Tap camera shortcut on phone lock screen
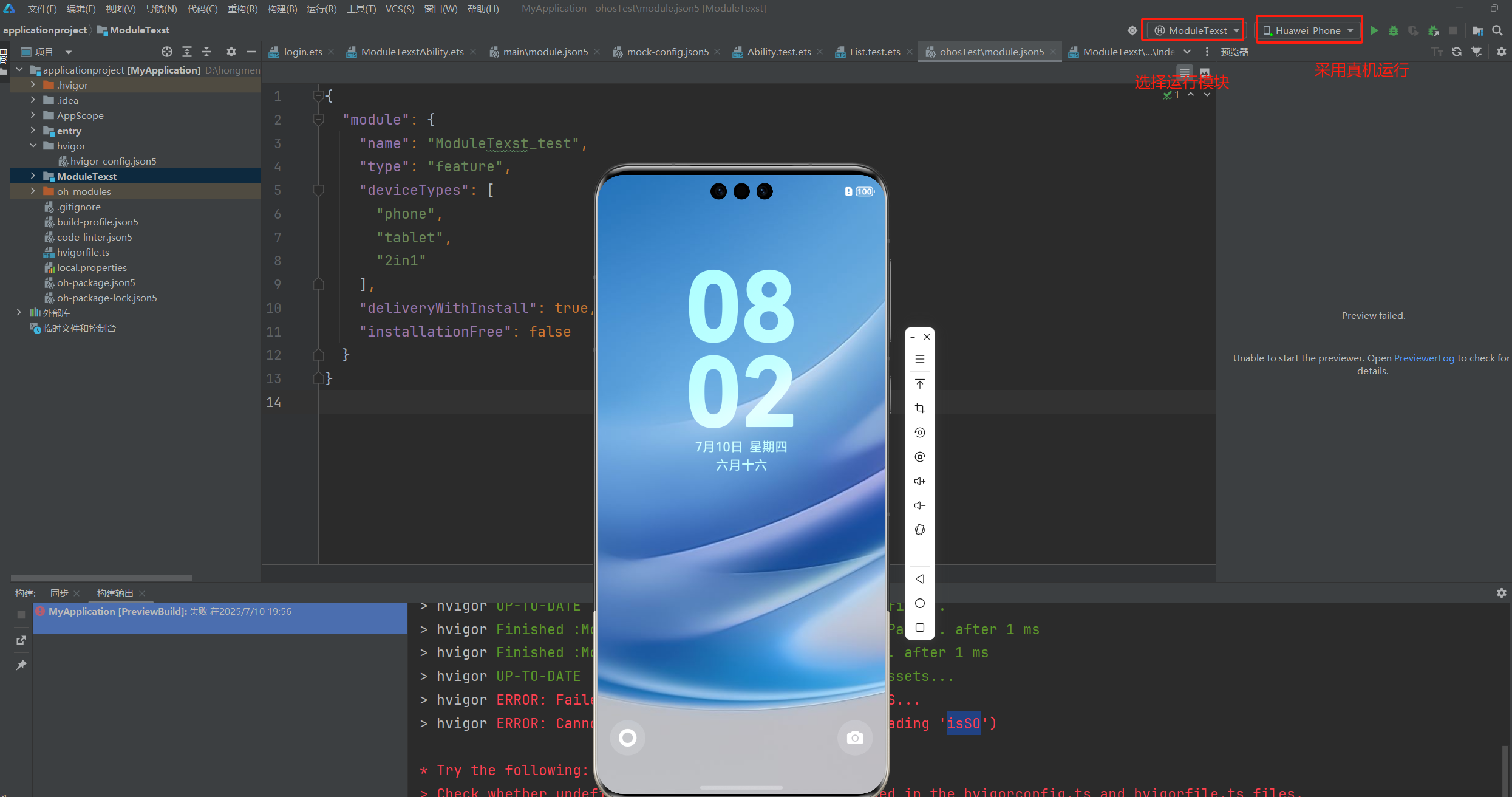Screen dimensions: 1512x797 pos(855,737)
